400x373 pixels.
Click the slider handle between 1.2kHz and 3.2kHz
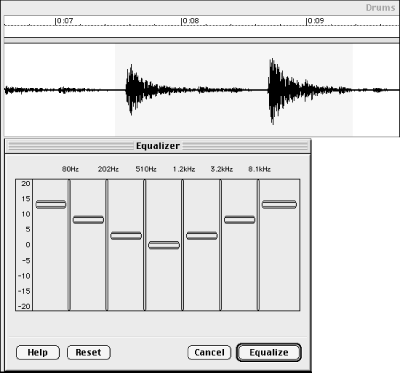[x=202, y=236]
